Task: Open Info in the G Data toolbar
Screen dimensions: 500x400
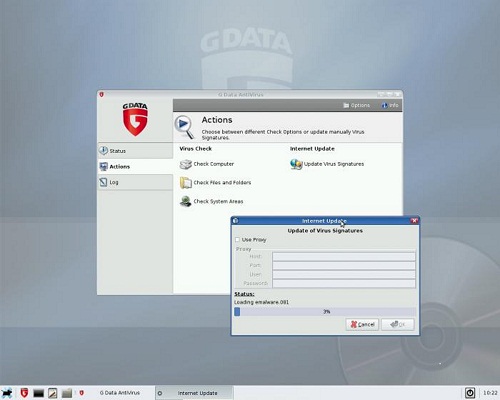Action: click(390, 105)
